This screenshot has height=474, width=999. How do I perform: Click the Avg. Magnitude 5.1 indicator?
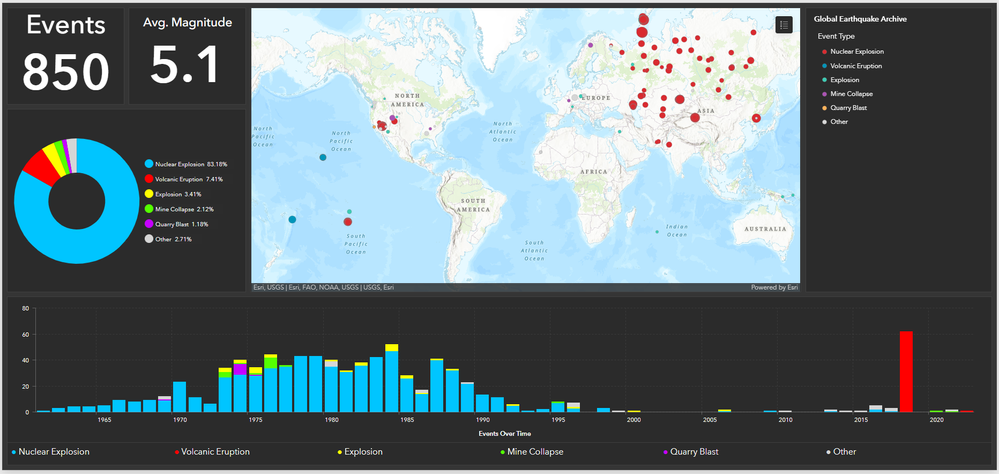tap(187, 56)
